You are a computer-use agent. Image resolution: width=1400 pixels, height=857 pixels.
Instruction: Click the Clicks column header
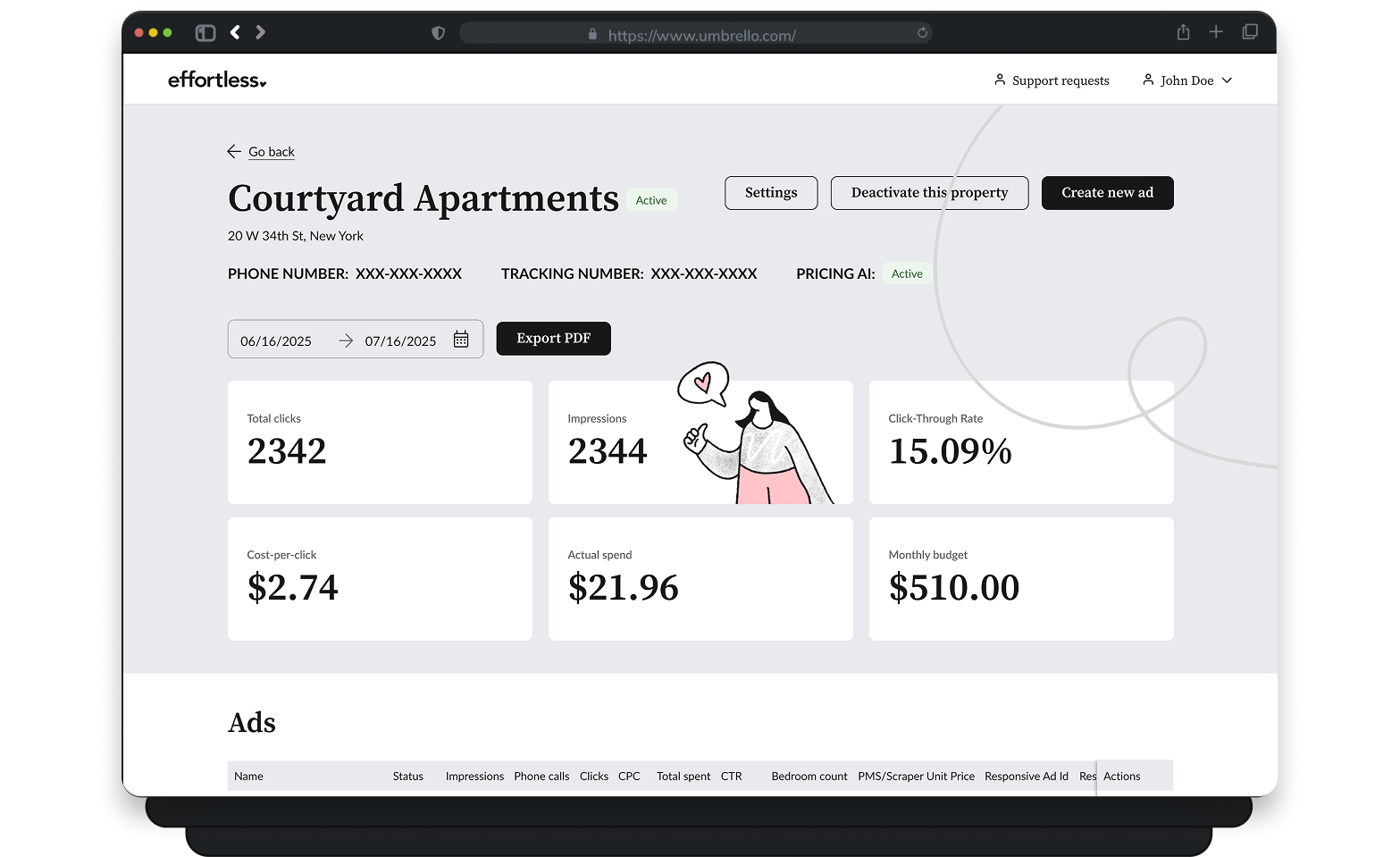594,777
